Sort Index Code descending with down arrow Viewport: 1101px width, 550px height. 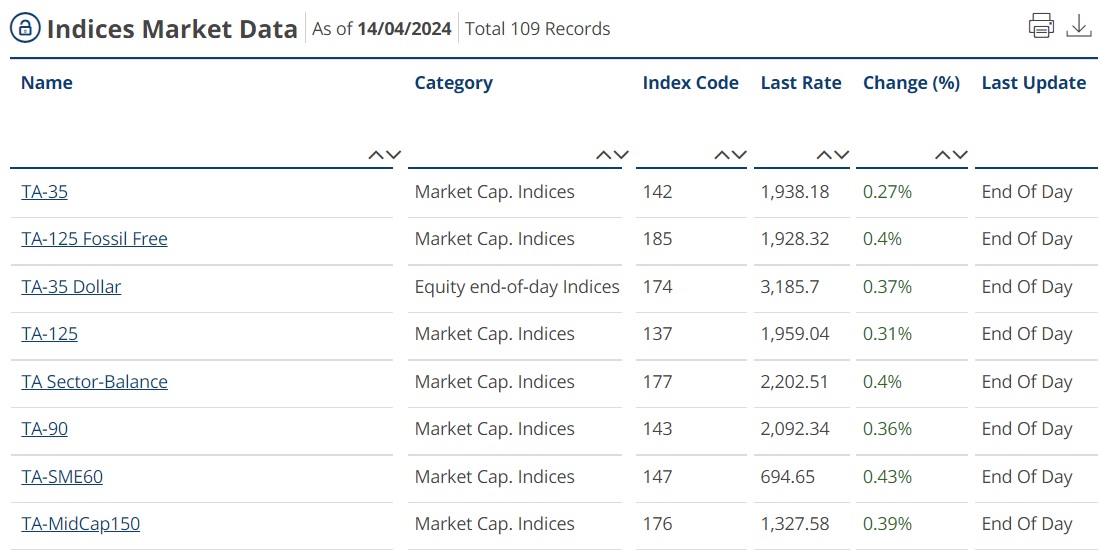[x=740, y=155]
